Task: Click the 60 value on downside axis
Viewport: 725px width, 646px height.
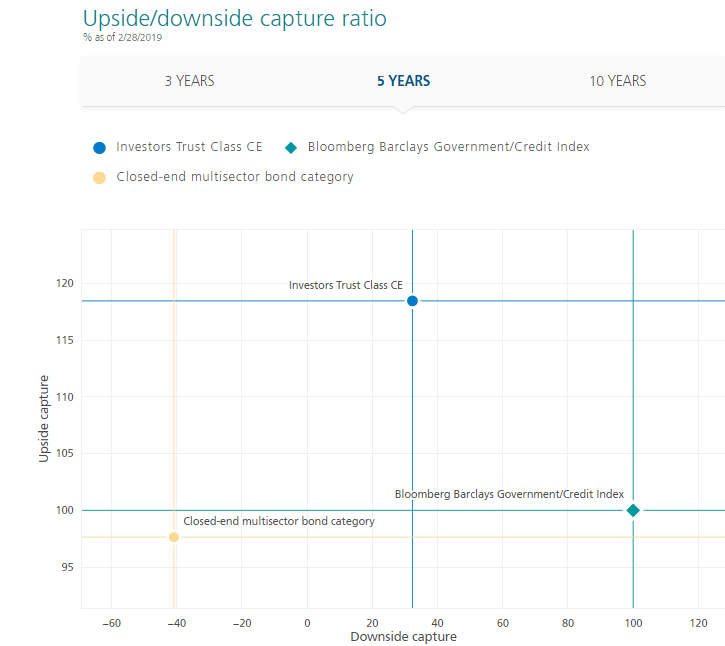Action: (x=503, y=623)
